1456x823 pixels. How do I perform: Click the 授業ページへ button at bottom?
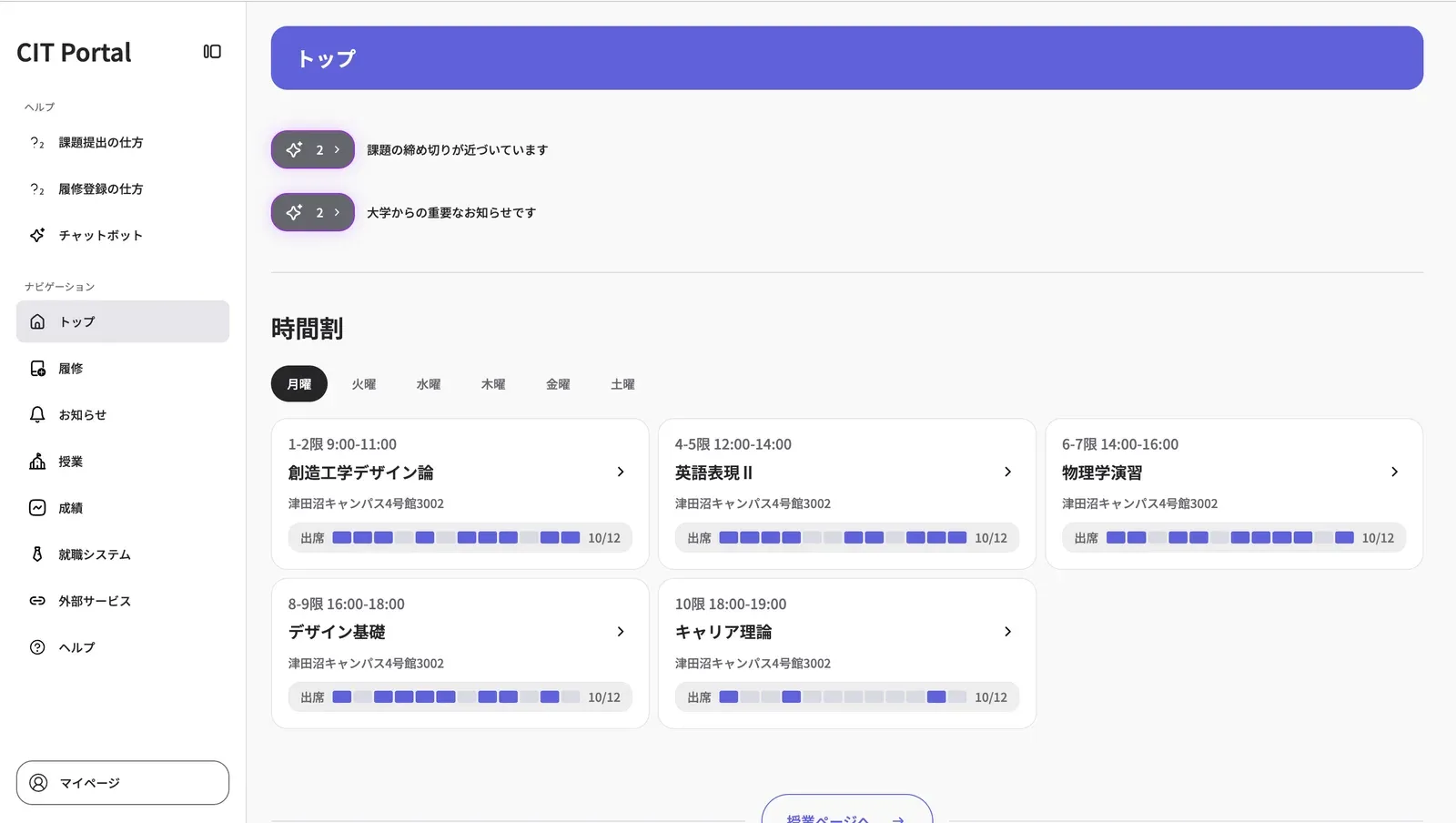click(x=846, y=815)
